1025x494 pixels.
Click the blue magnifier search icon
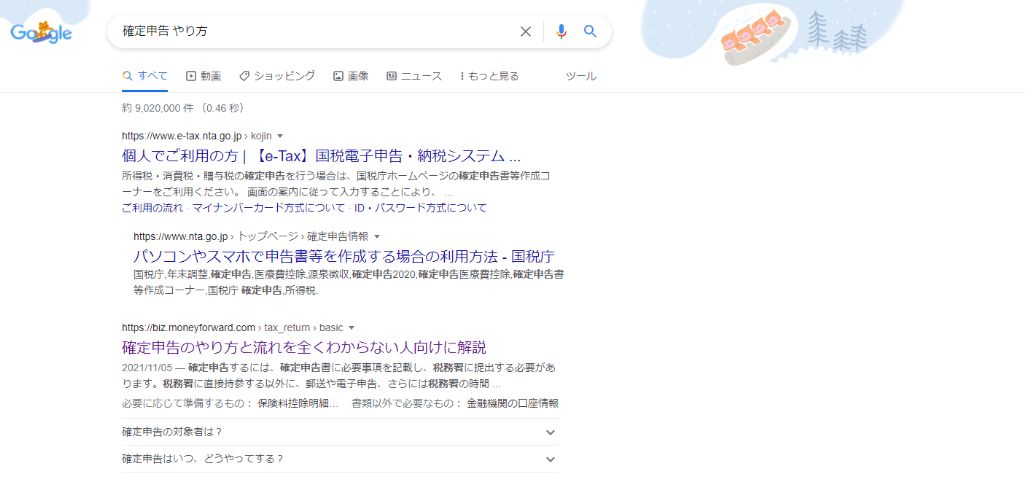point(590,31)
